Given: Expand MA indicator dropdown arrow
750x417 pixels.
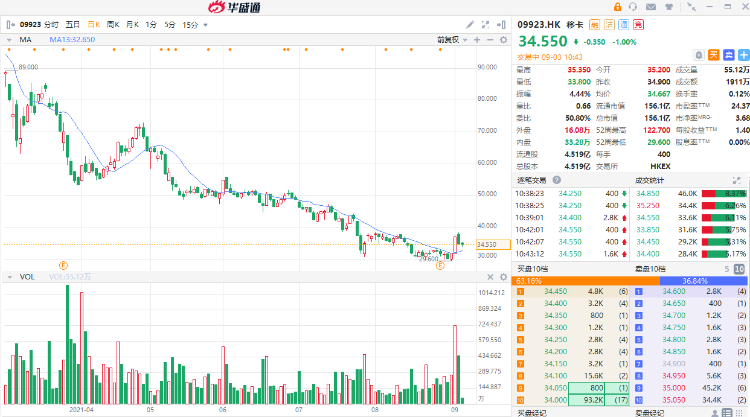Looking at the screenshot, I should click(x=9, y=40).
